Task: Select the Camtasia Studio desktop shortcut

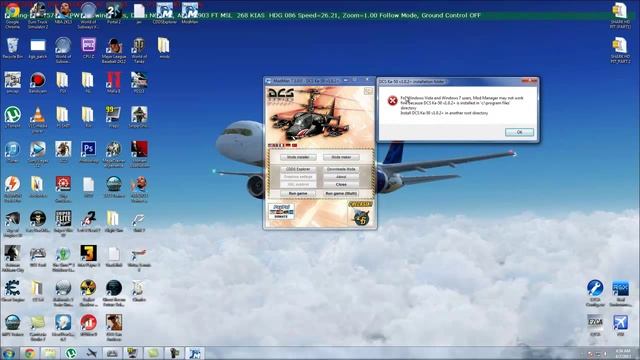Action: pos(38,328)
